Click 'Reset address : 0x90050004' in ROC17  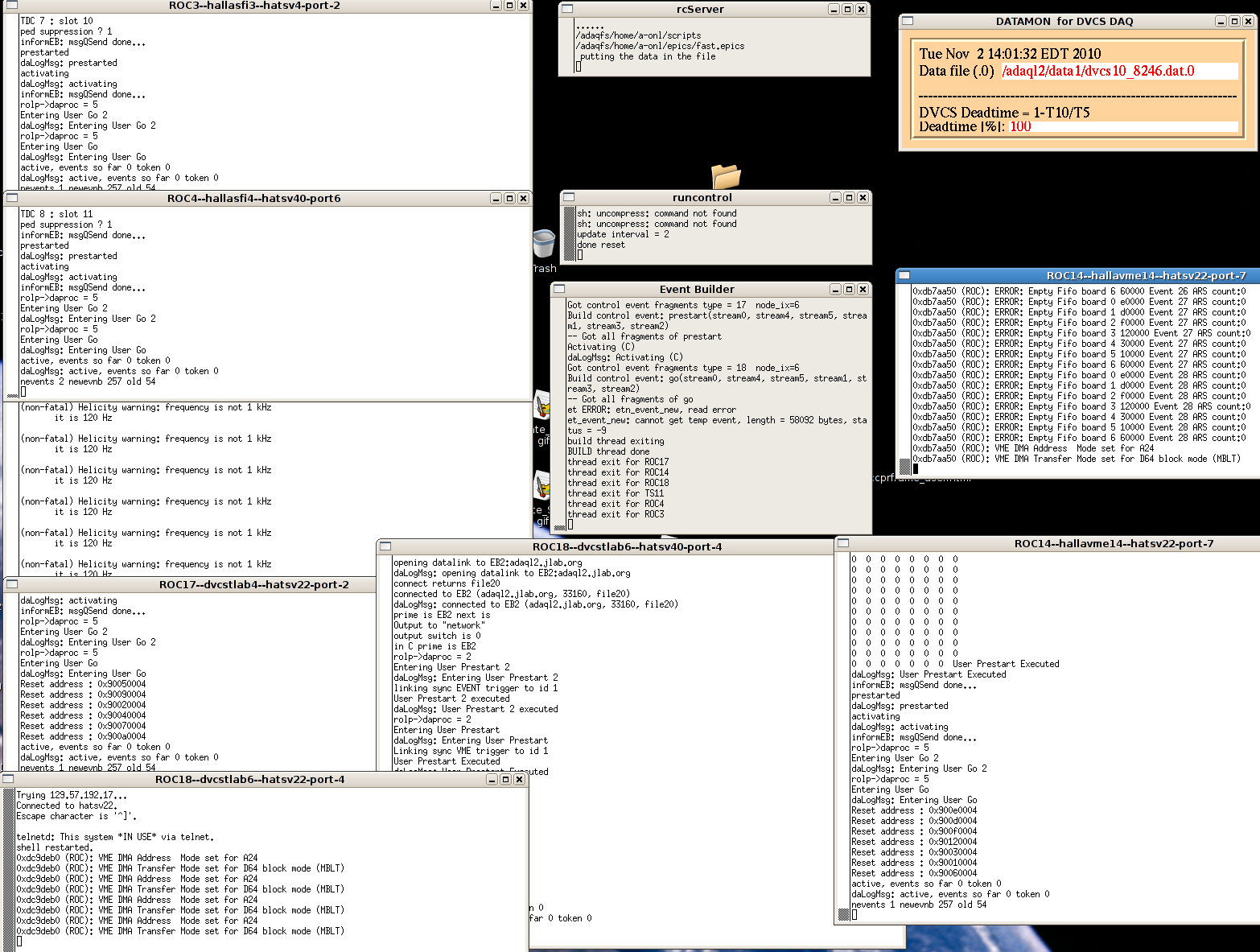click(x=83, y=684)
